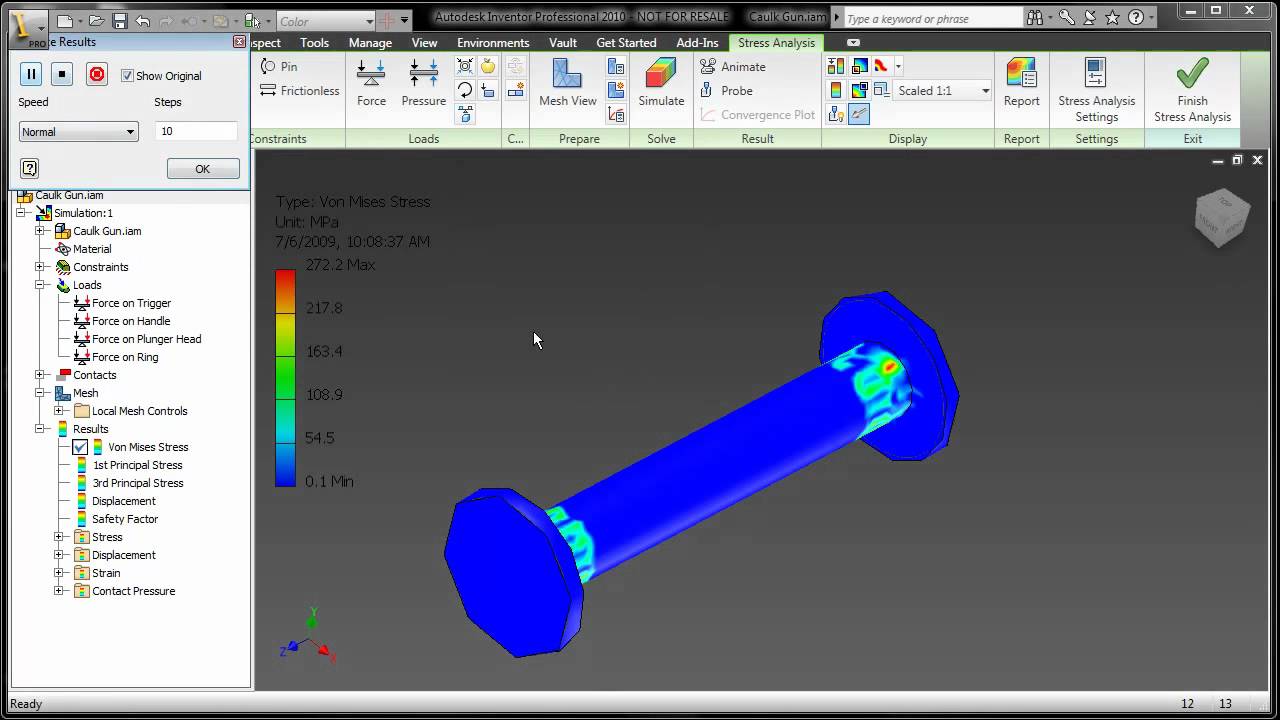
Task: Open the help question mark icon
Action: (1134, 18)
